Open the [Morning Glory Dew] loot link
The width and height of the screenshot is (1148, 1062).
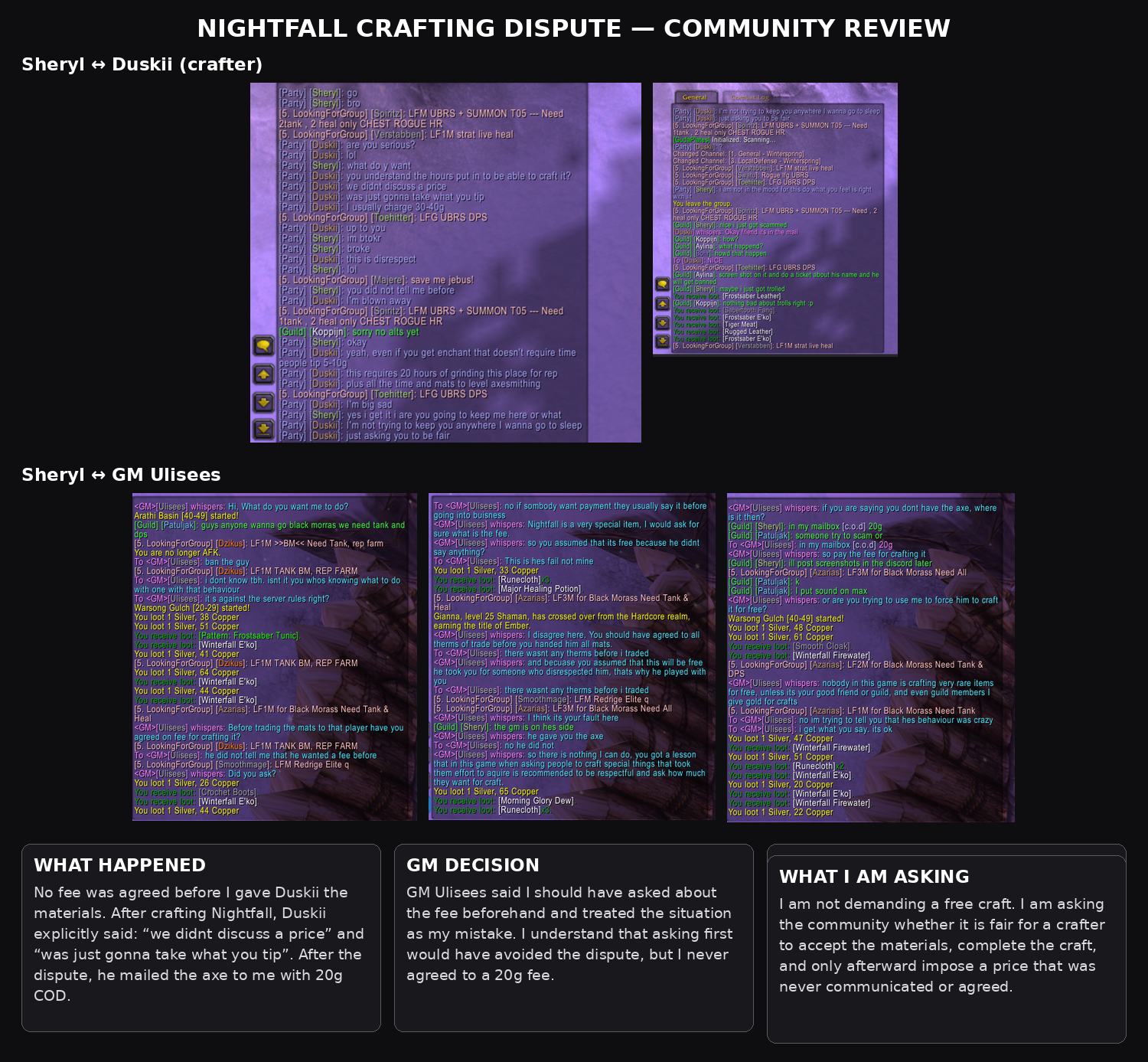click(536, 801)
